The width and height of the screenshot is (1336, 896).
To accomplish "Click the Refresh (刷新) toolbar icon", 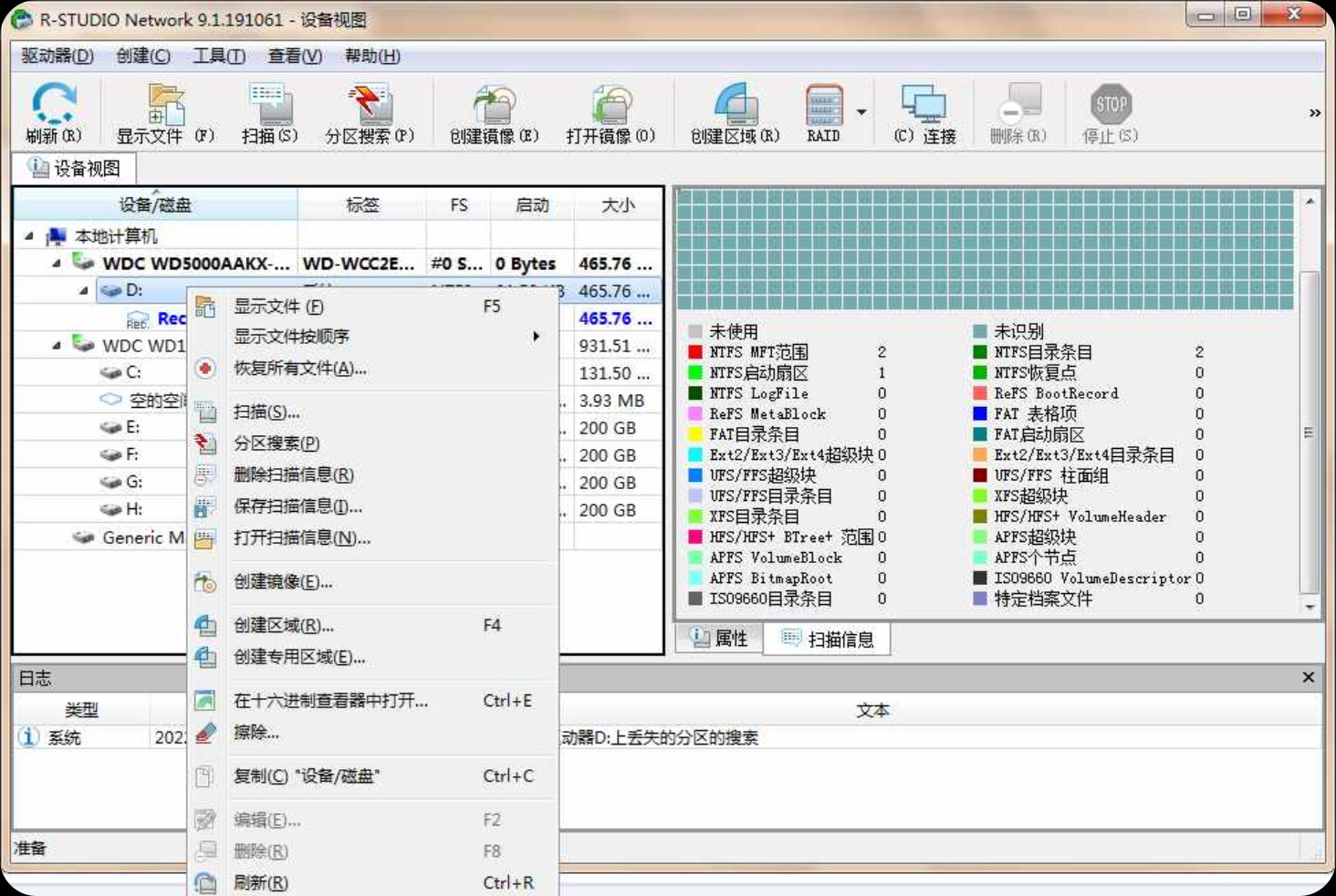I will [54, 112].
